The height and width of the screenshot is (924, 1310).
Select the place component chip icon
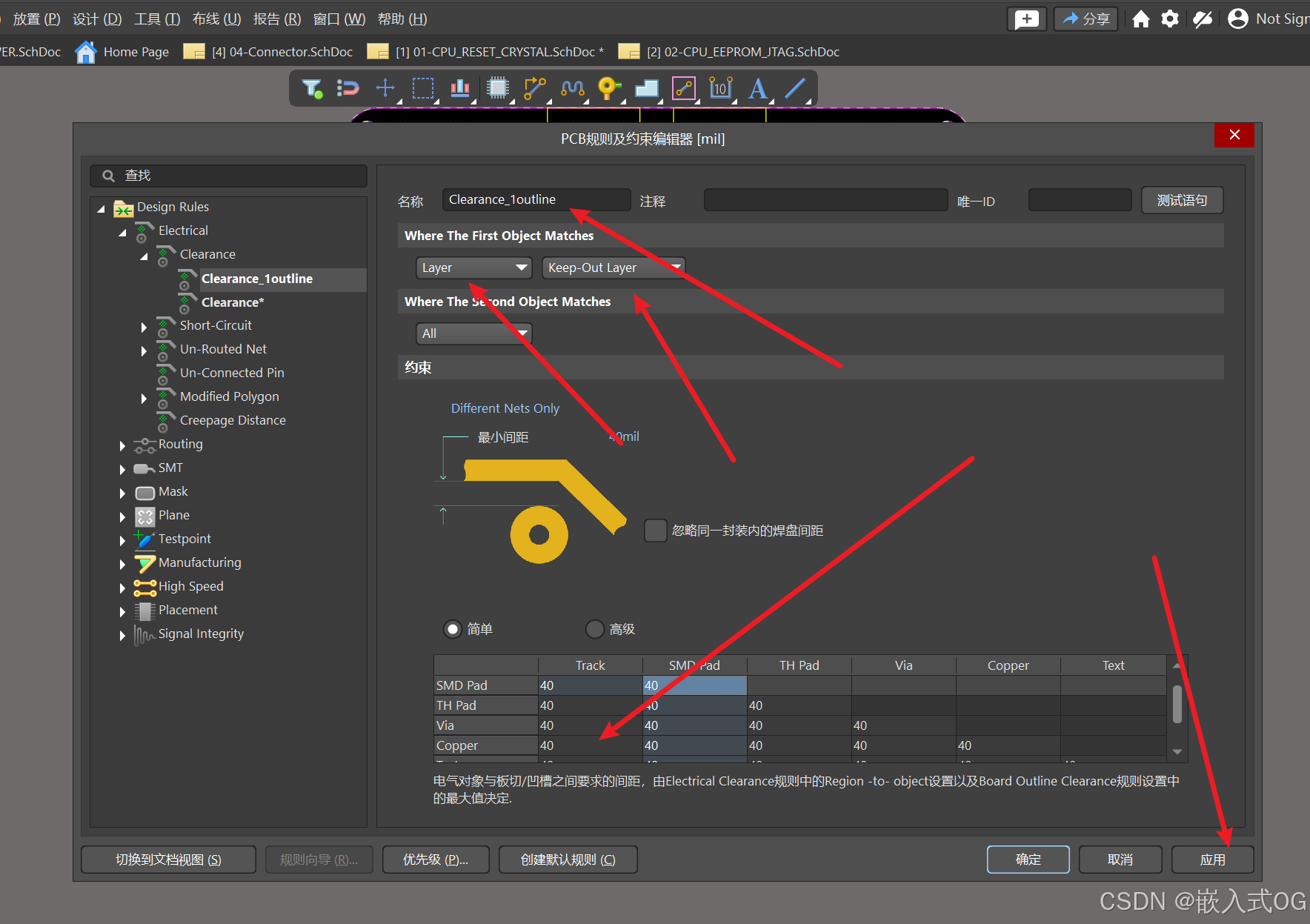498,88
